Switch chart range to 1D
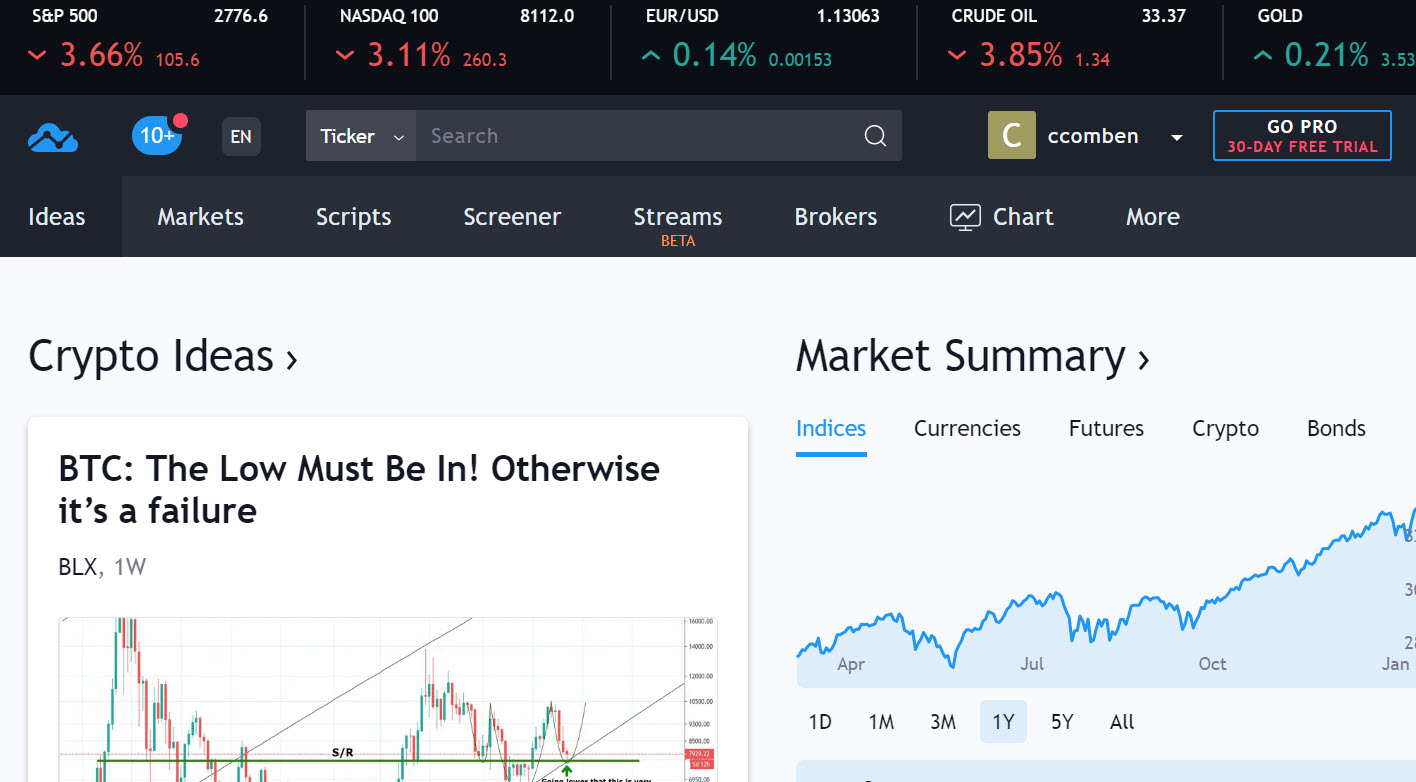Image resolution: width=1416 pixels, height=782 pixels. 820,721
